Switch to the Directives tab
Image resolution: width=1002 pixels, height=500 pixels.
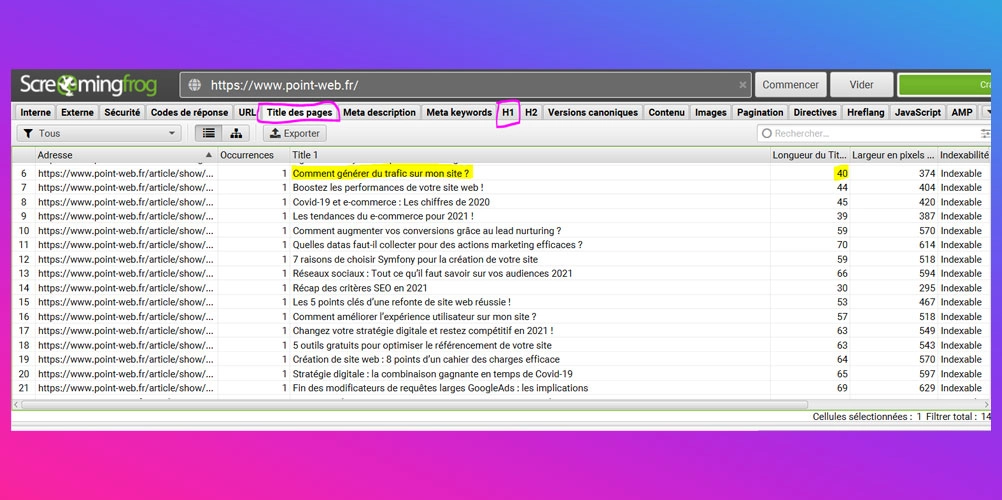(815, 113)
